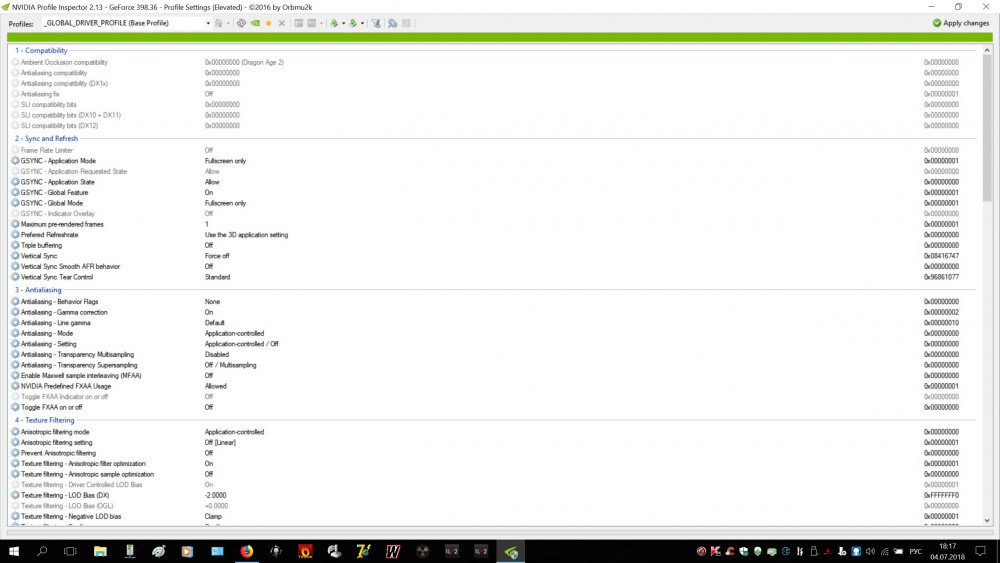Select Ambient Occlusion compatibility row

[492, 62]
